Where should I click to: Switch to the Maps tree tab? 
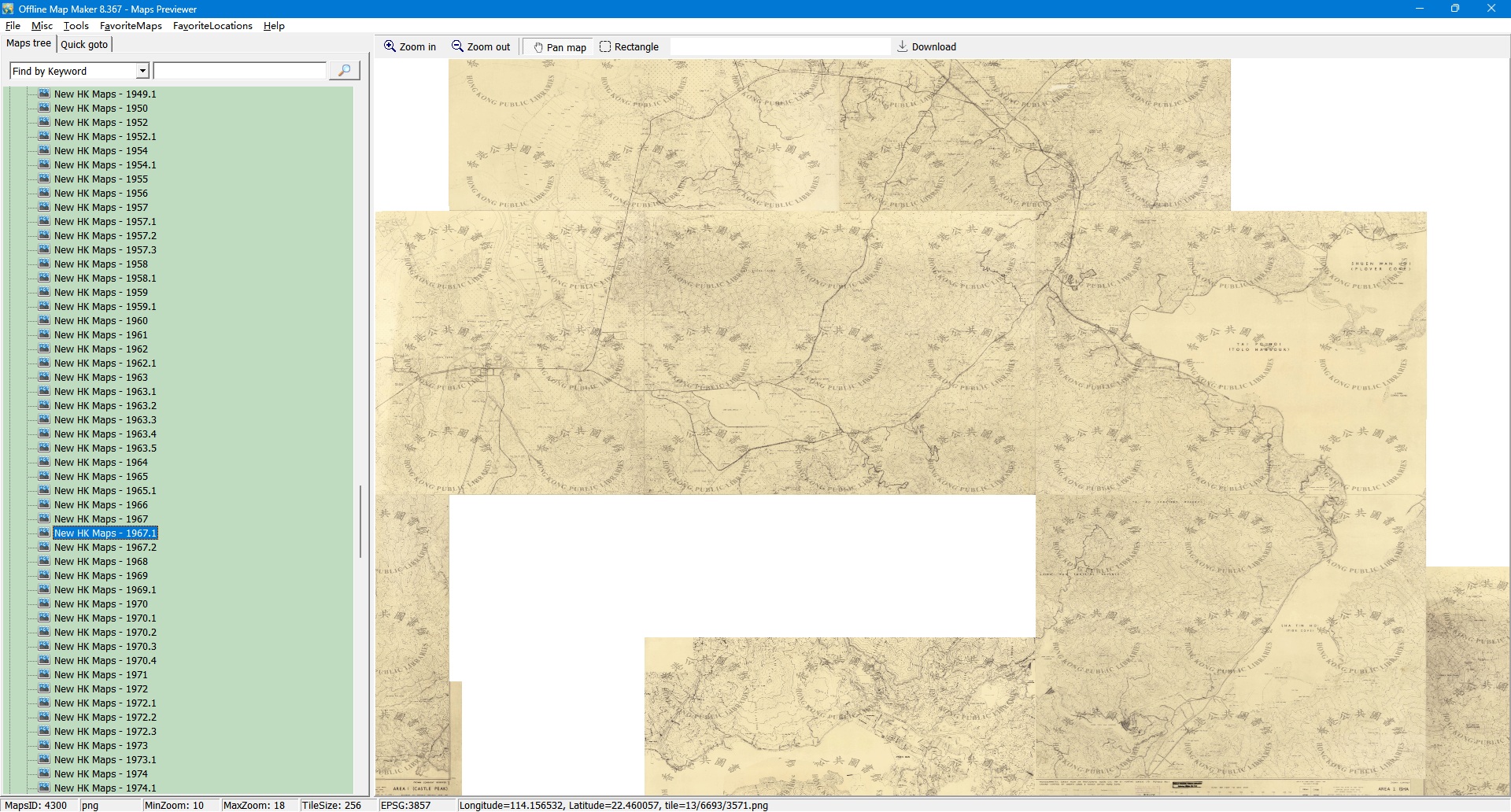pos(28,43)
